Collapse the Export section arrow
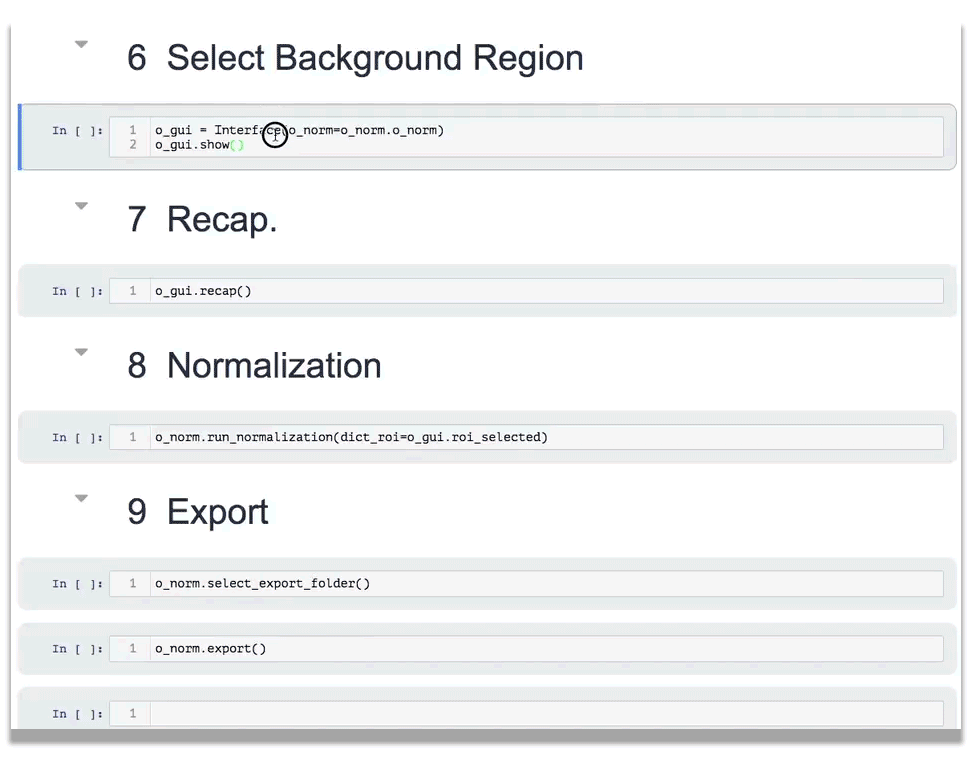The width and height of the screenshot is (972, 758). (x=82, y=498)
